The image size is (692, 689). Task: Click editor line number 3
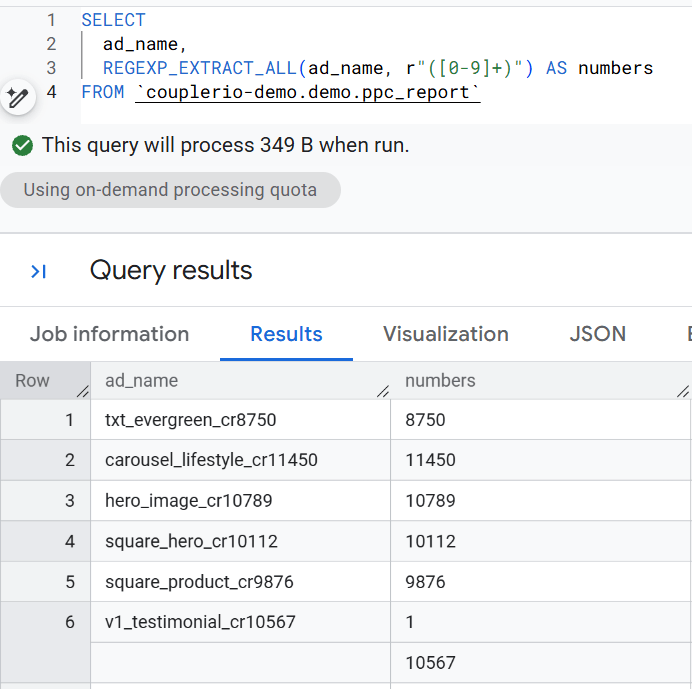[x=51, y=68]
